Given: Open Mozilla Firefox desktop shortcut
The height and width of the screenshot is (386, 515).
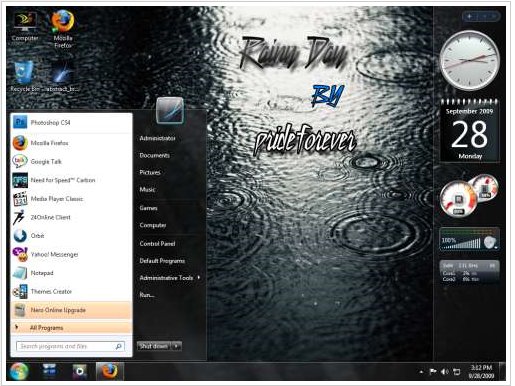Looking at the screenshot, I should point(63,29).
